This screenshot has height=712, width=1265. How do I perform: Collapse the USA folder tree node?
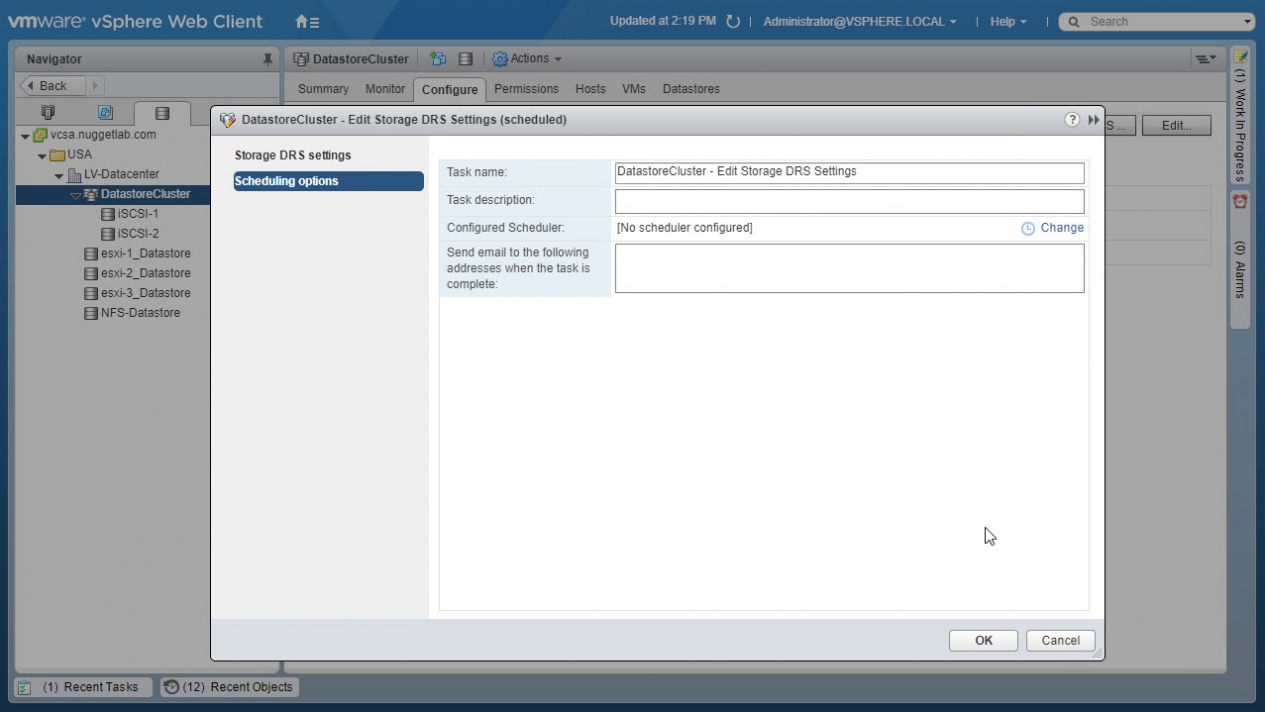click(x=42, y=156)
